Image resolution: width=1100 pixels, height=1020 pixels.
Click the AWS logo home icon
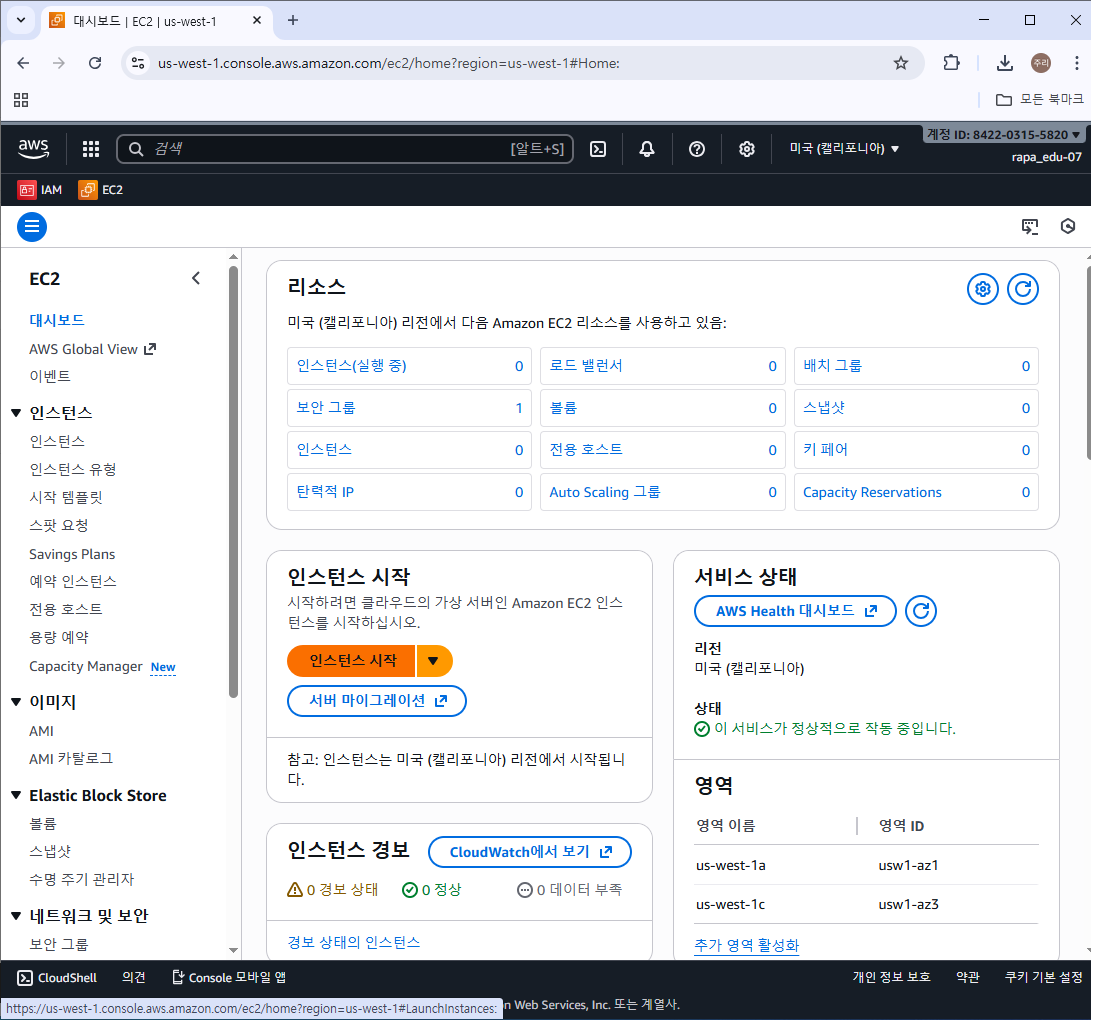point(34,149)
